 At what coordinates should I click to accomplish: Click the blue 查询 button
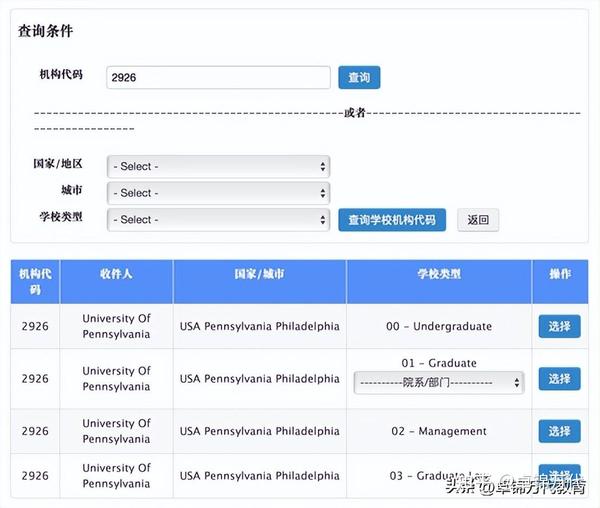click(359, 78)
